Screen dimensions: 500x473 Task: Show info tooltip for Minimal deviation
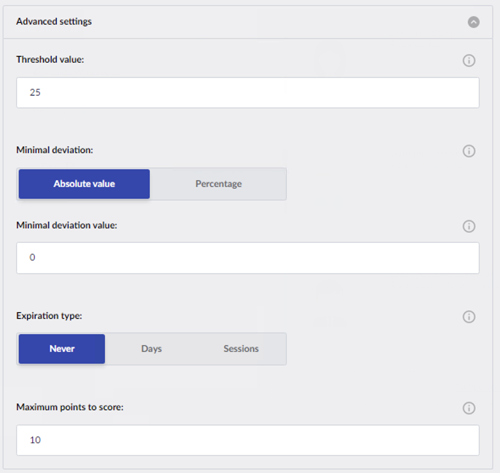[469, 151]
